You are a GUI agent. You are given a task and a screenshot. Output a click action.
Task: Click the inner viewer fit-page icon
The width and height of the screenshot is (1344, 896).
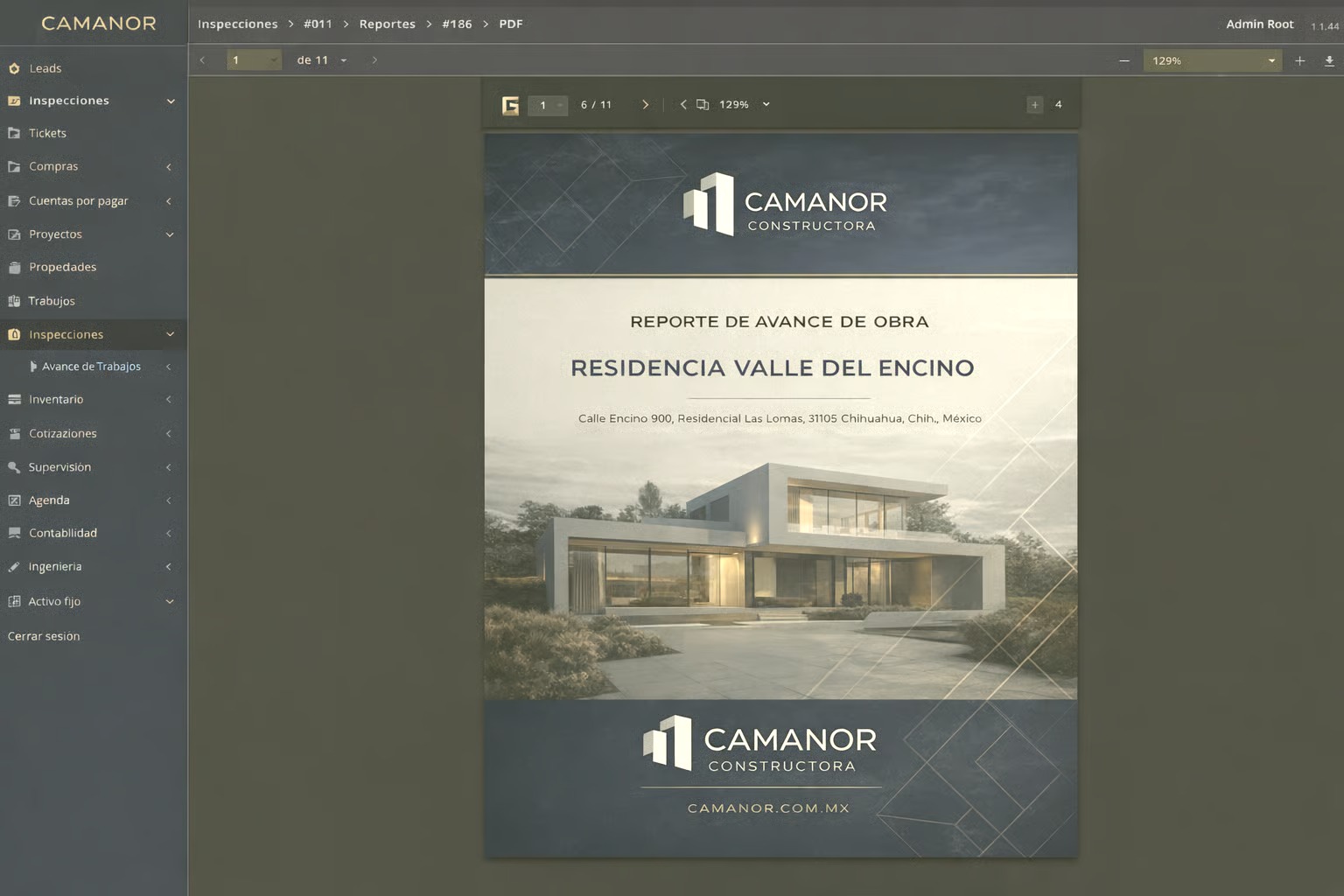pyautogui.click(x=703, y=105)
